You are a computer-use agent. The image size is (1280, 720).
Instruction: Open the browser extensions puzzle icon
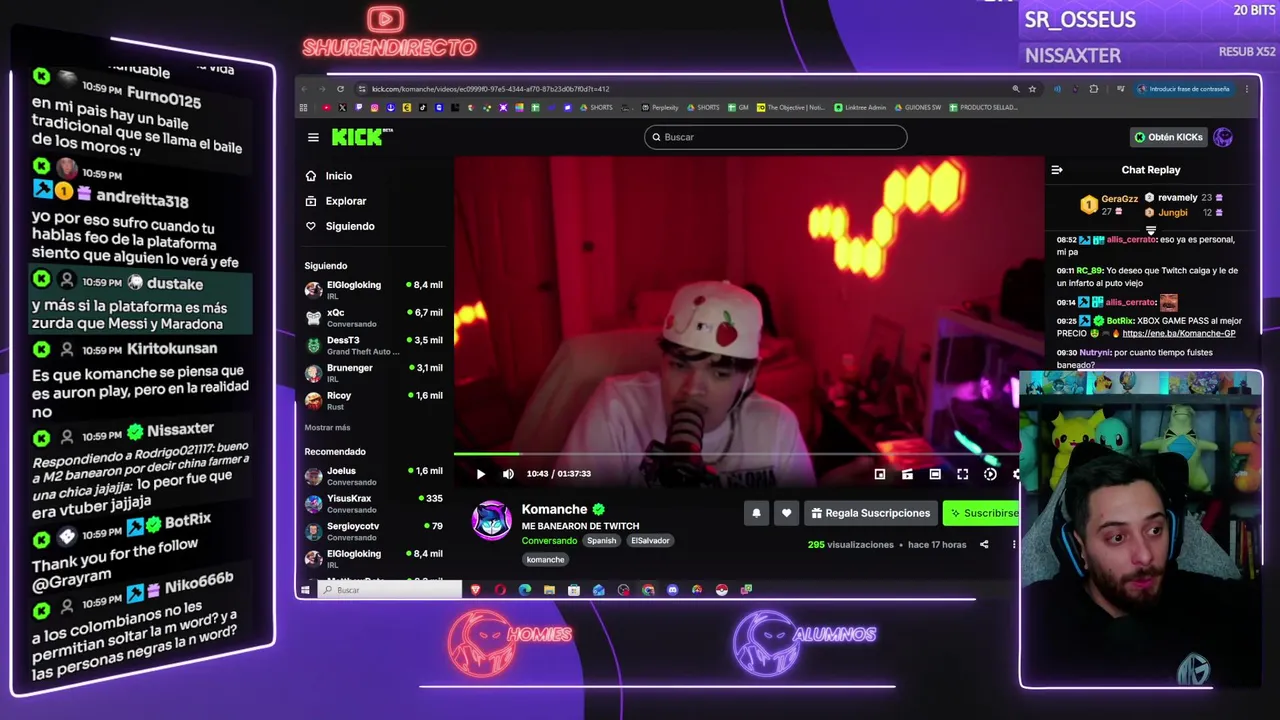(x=1094, y=89)
